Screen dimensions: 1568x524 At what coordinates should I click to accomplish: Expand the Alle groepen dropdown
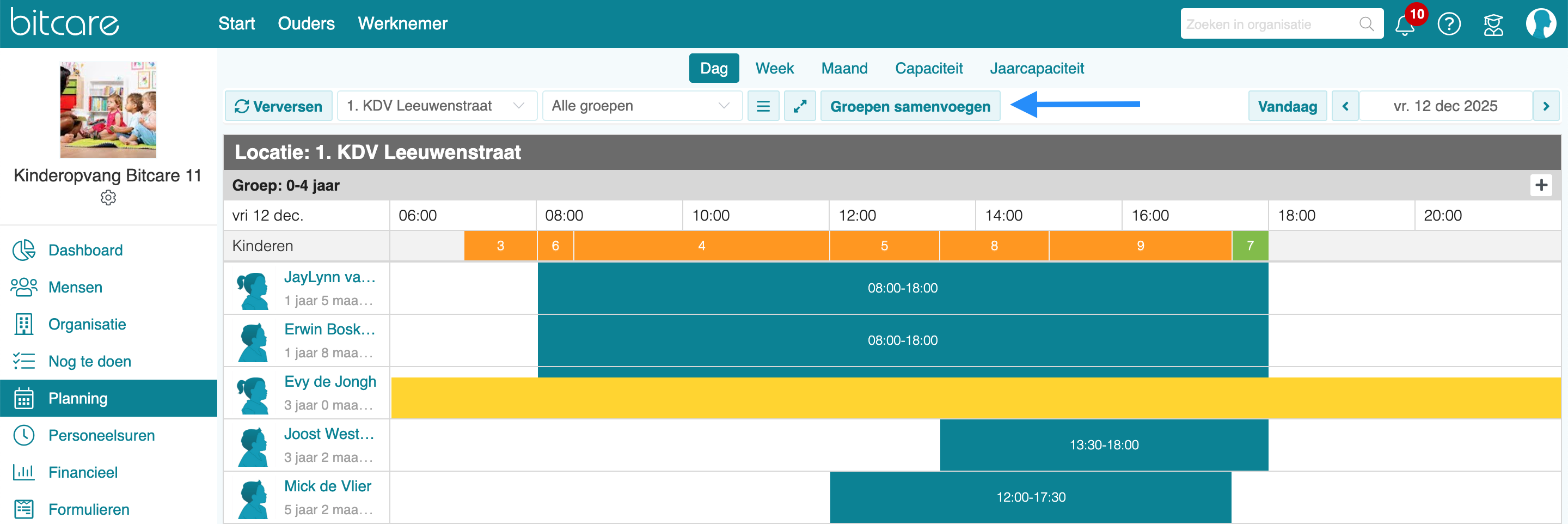[641, 106]
